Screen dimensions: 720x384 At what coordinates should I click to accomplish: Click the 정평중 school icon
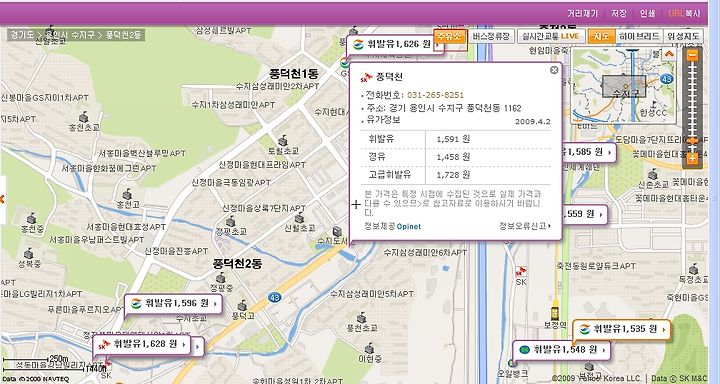pyautogui.click(x=221, y=277)
